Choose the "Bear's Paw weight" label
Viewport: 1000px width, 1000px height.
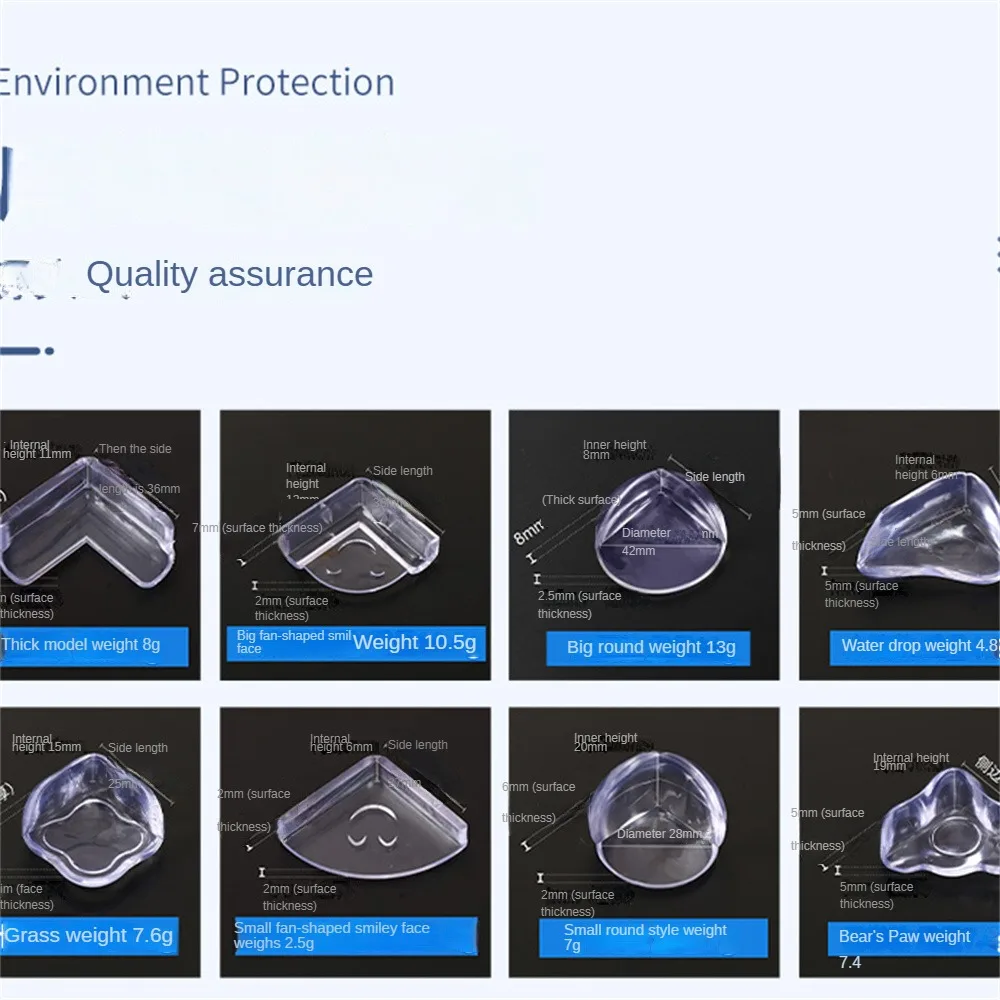click(905, 937)
